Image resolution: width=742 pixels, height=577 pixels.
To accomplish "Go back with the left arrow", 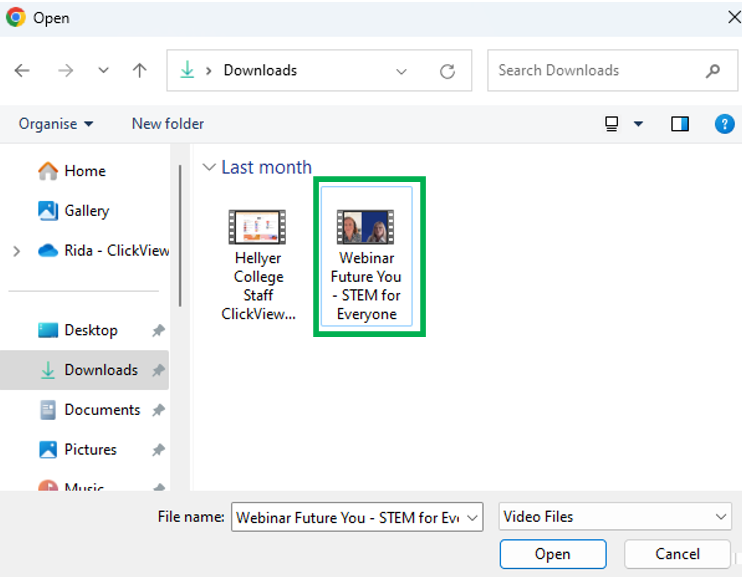I will [22, 71].
